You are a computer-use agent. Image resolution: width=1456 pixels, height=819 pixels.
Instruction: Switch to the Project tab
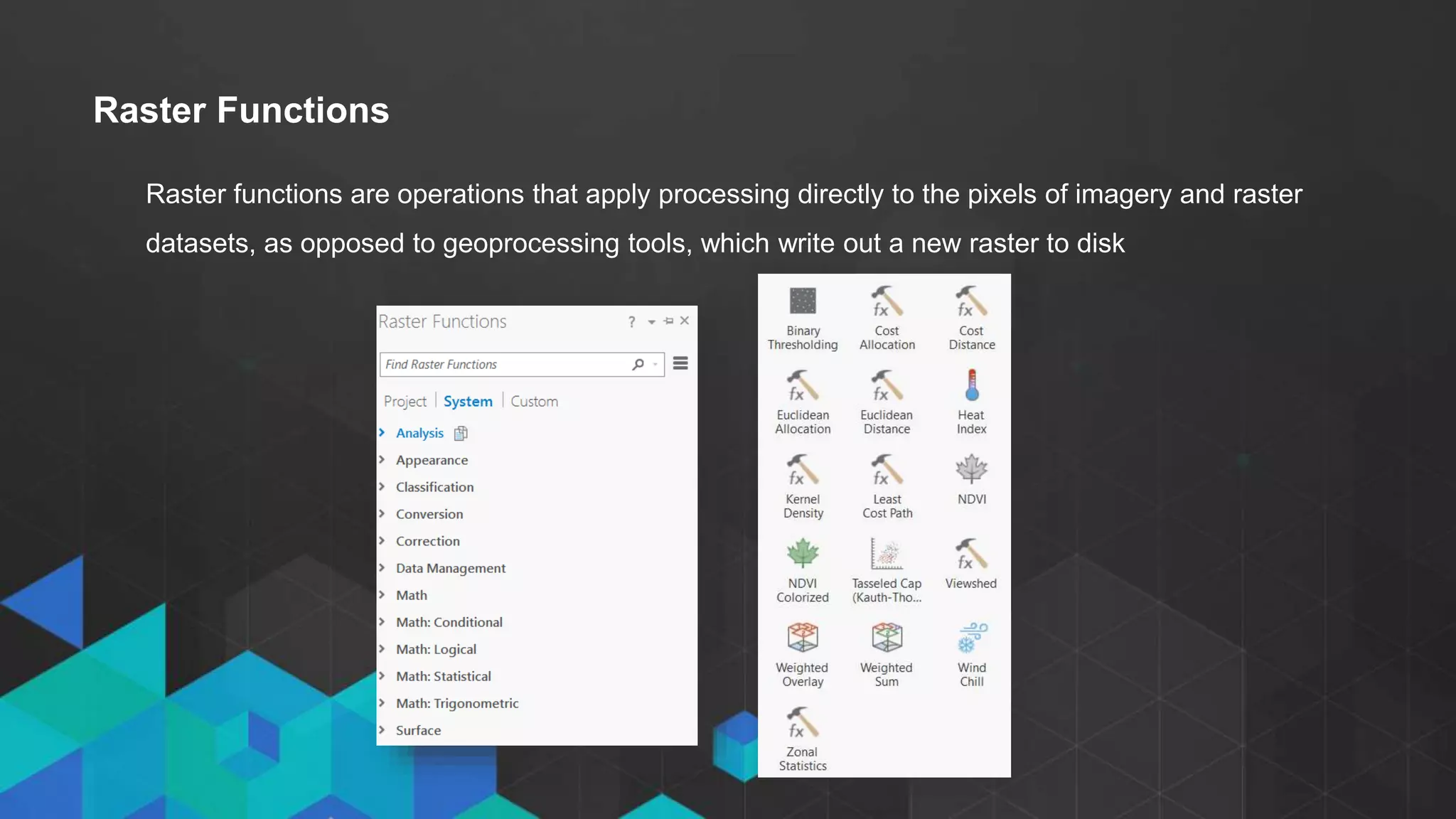coord(405,402)
